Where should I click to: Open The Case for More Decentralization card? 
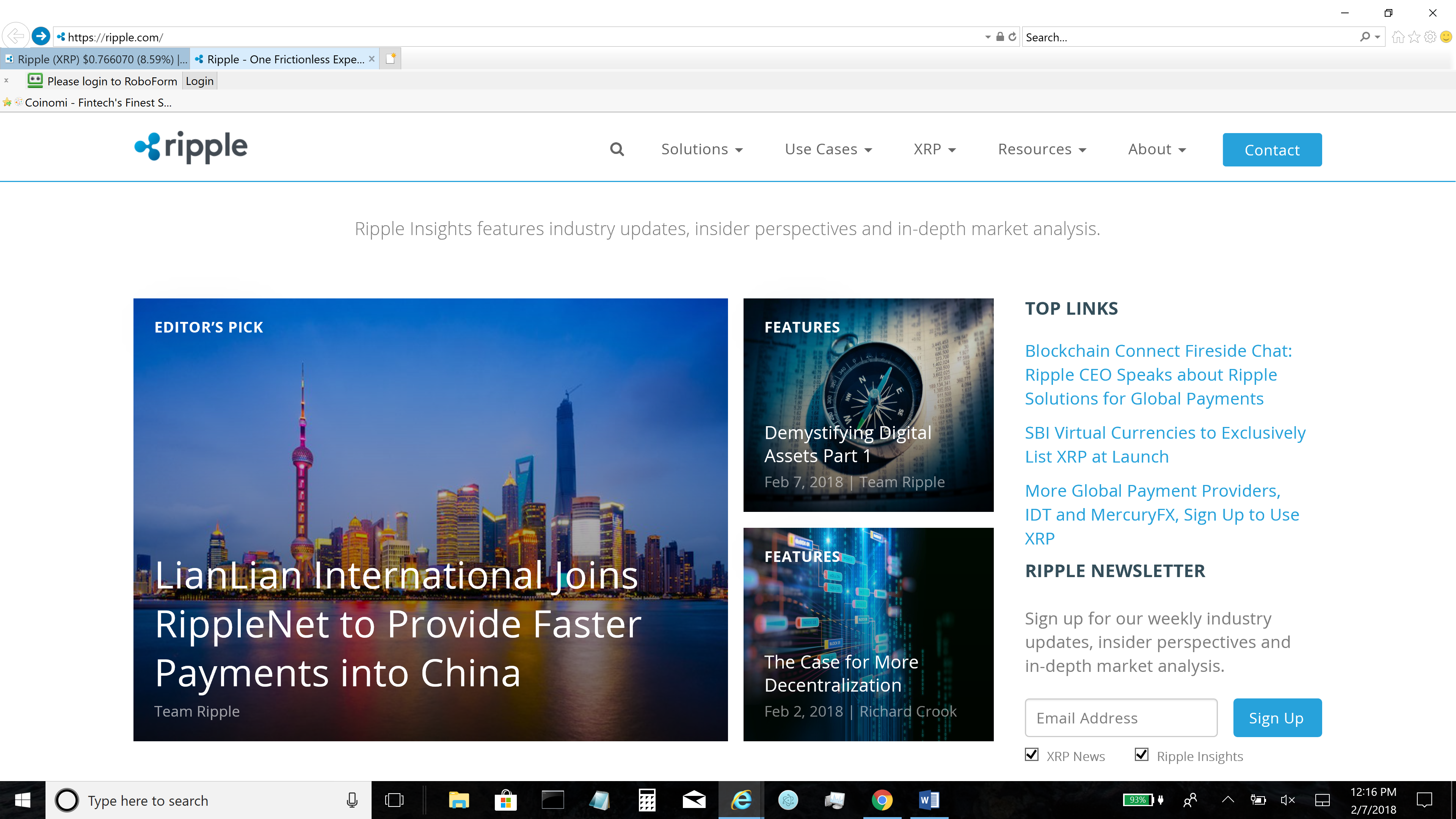coord(868,634)
